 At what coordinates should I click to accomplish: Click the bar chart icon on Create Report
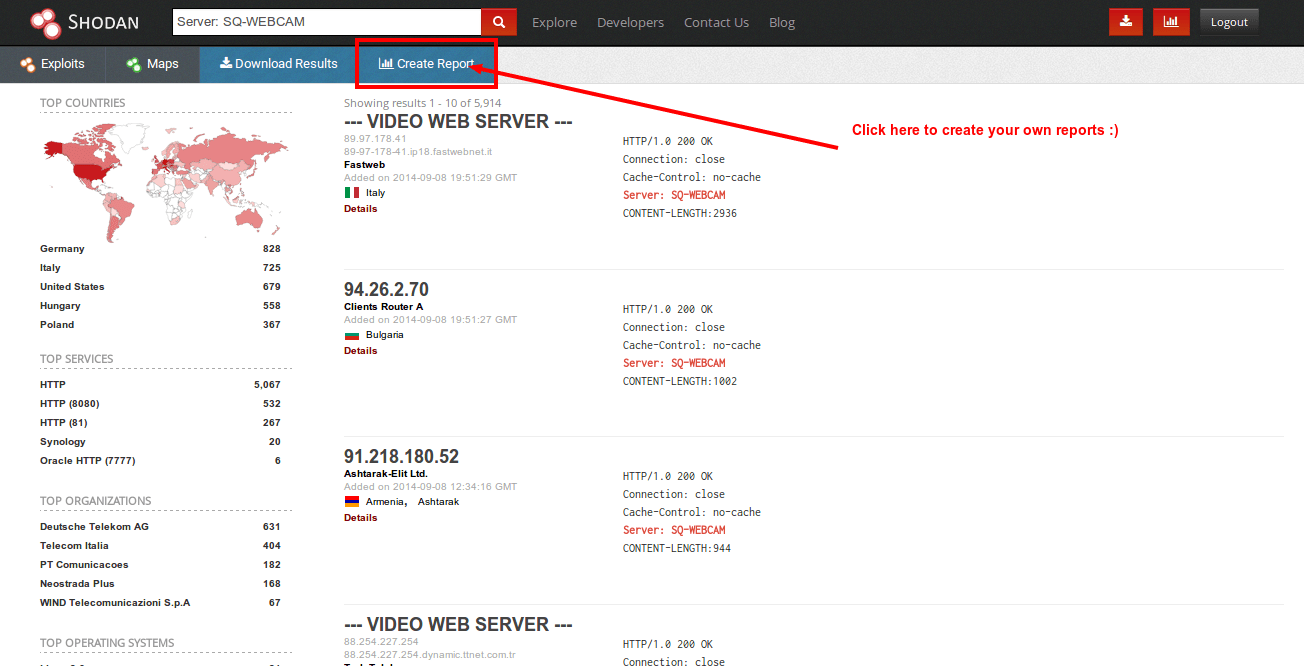[x=385, y=63]
